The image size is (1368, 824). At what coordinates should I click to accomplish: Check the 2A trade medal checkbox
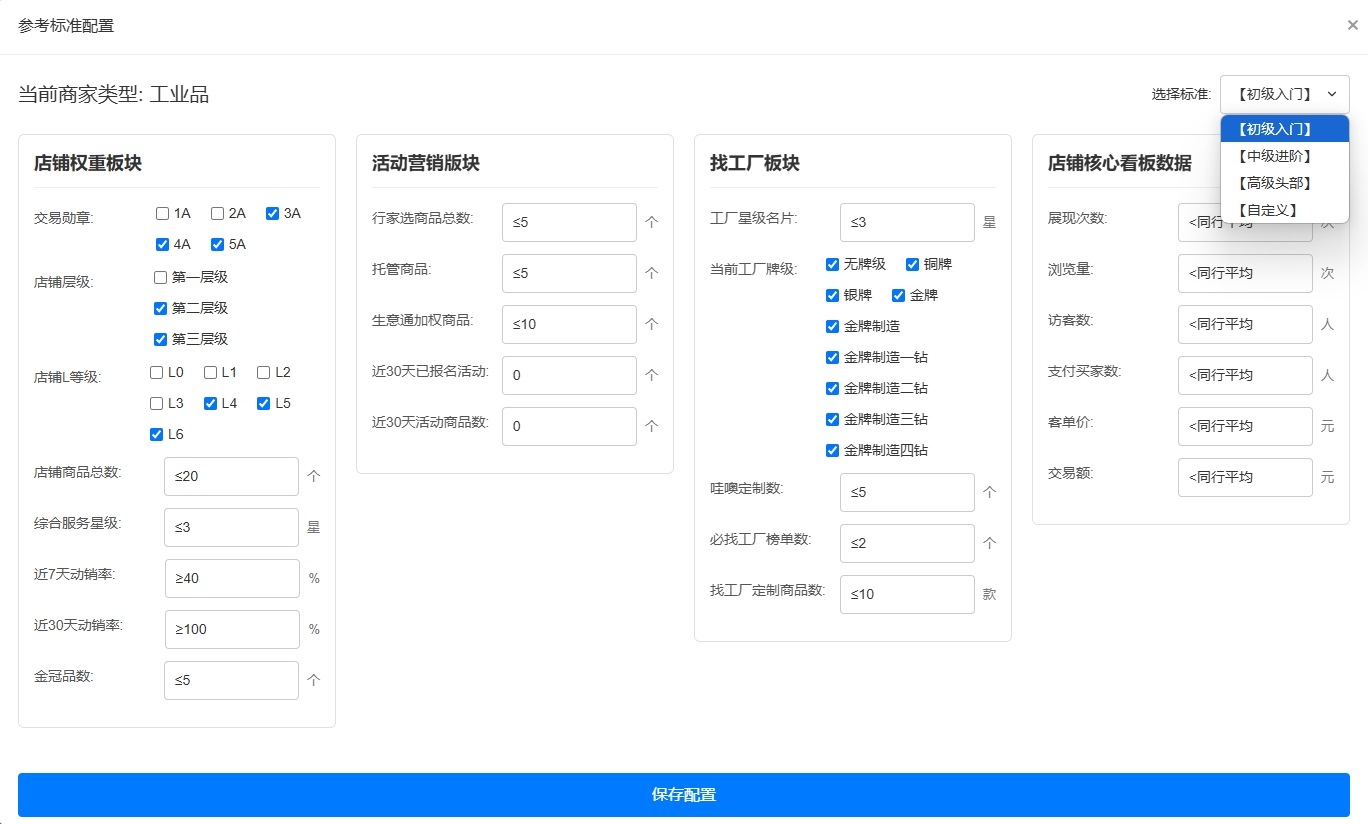(x=216, y=213)
